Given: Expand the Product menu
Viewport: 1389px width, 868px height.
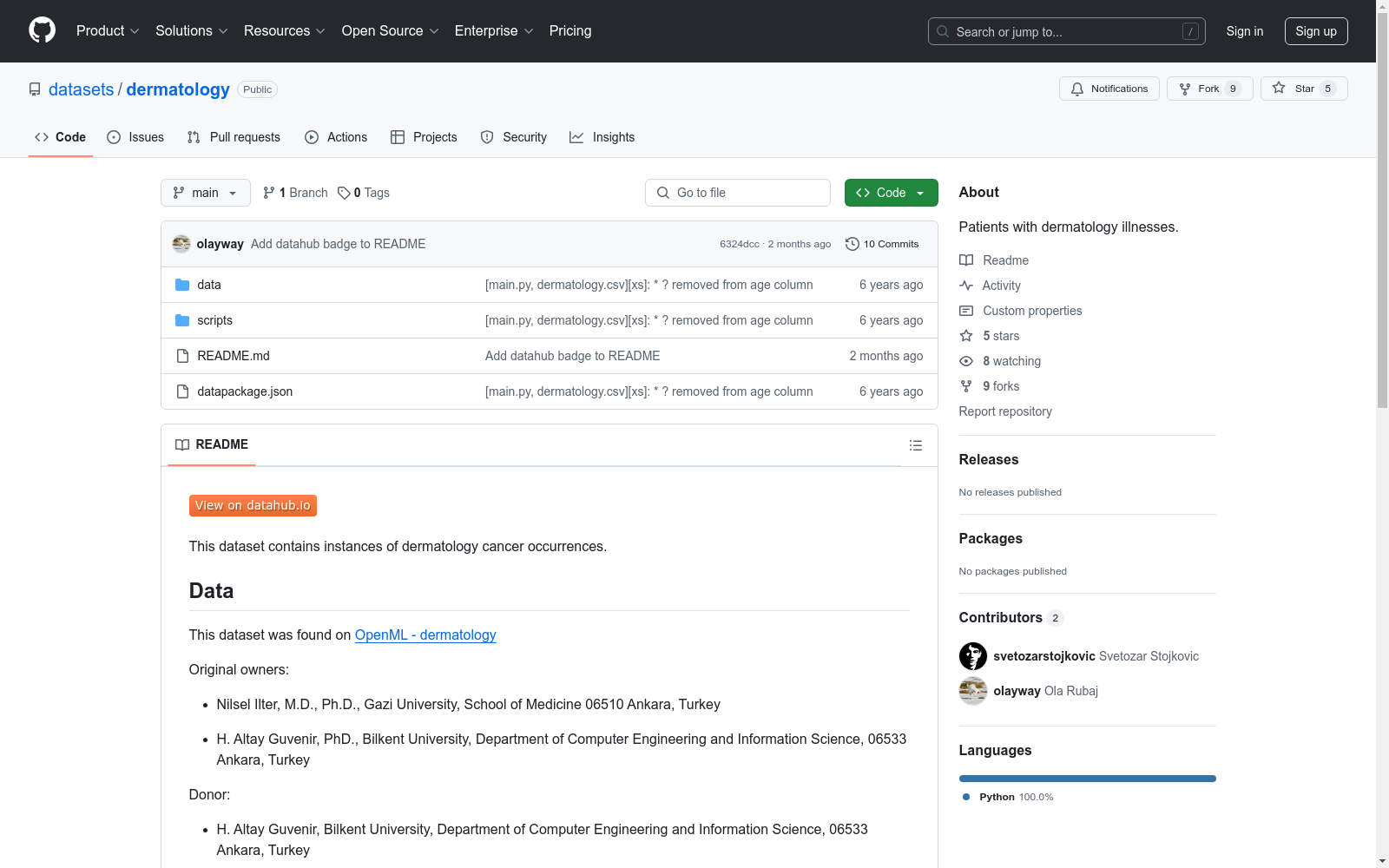Looking at the screenshot, I should point(108,31).
